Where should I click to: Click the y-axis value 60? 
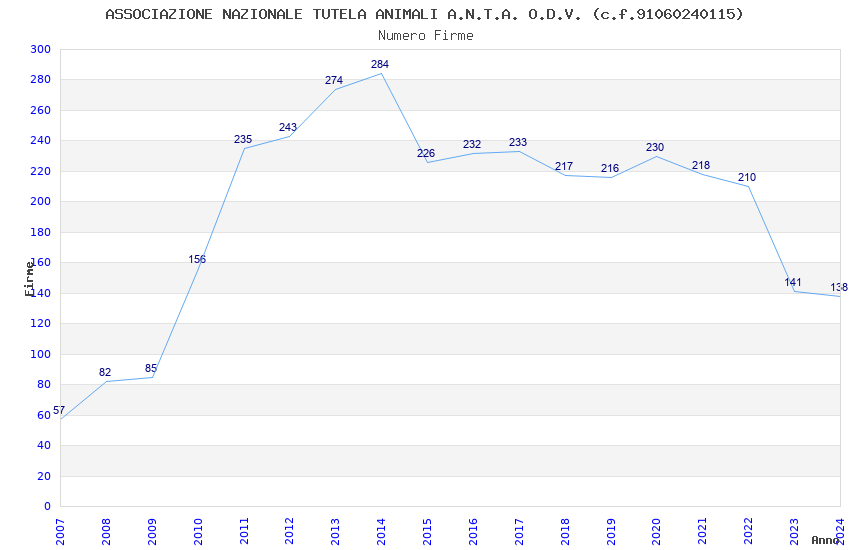tap(44, 416)
